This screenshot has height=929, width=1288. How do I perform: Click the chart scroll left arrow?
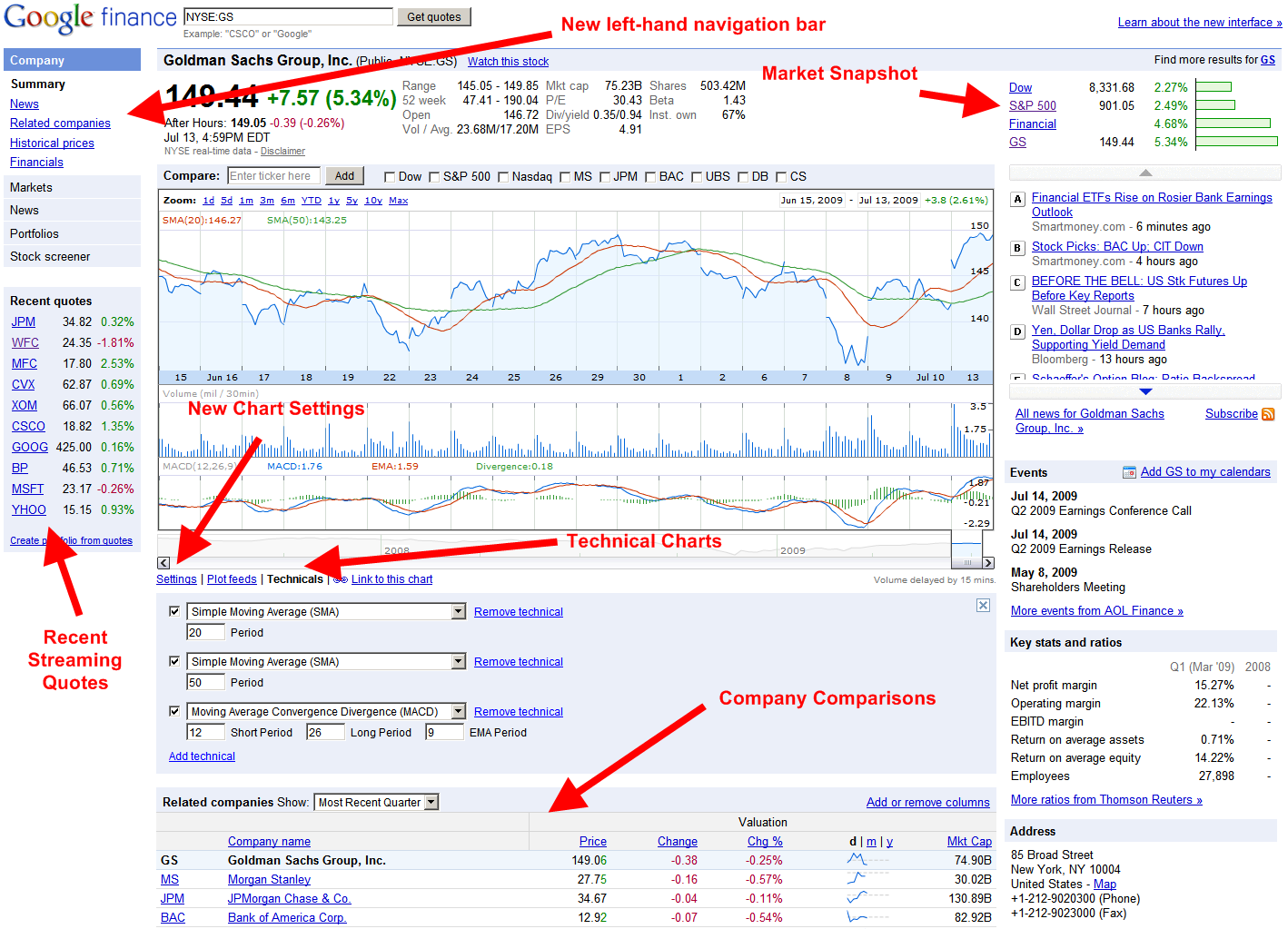tap(163, 563)
